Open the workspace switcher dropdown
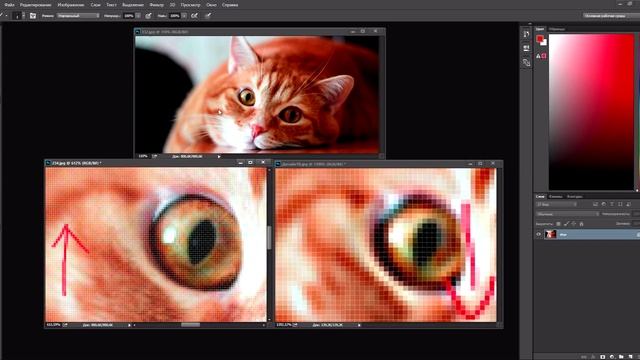Image resolution: width=640 pixels, height=360 pixels. tap(610, 16)
